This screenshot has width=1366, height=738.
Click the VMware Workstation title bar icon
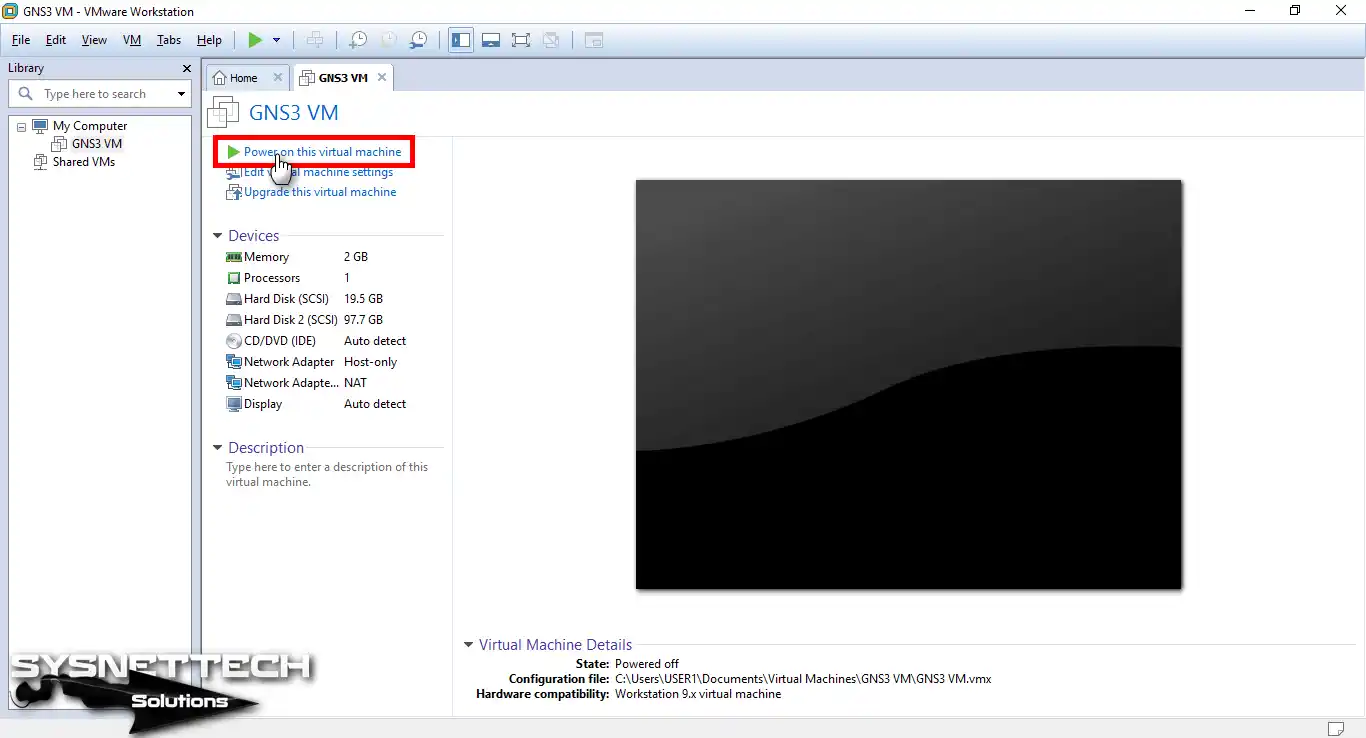pyautogui.click(x=11, y=11)
